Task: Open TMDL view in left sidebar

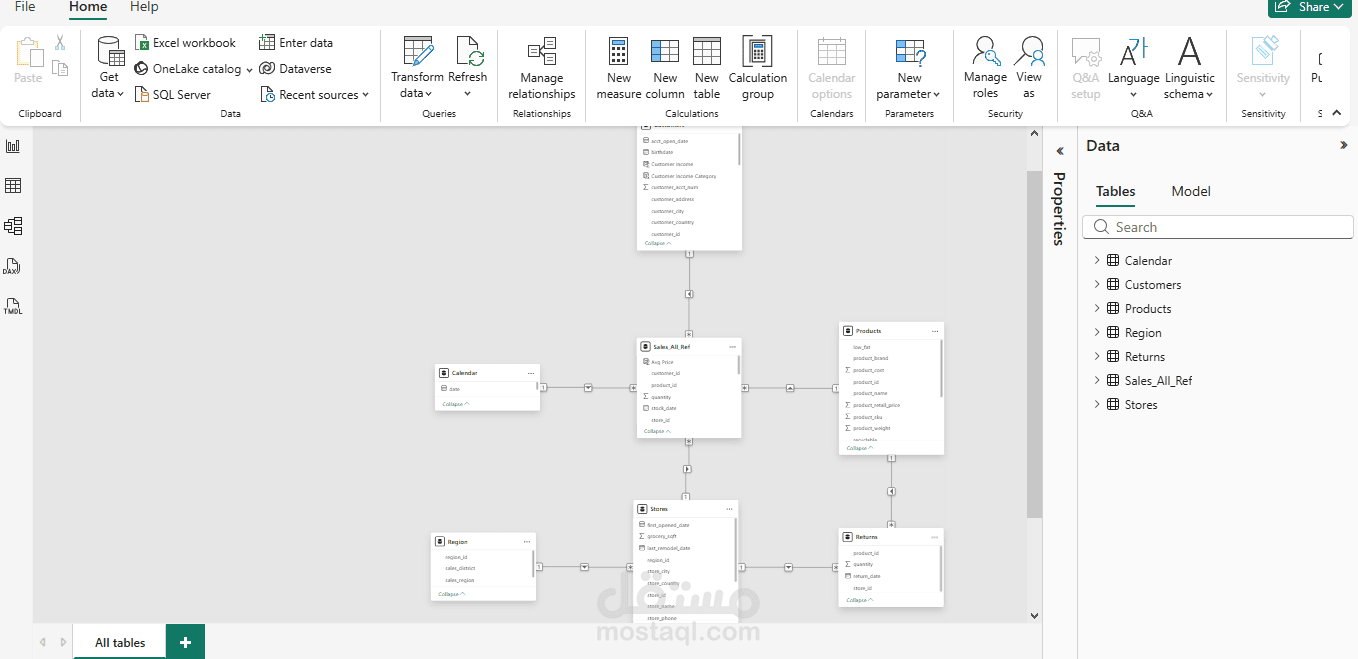Action: coord(13,306)
